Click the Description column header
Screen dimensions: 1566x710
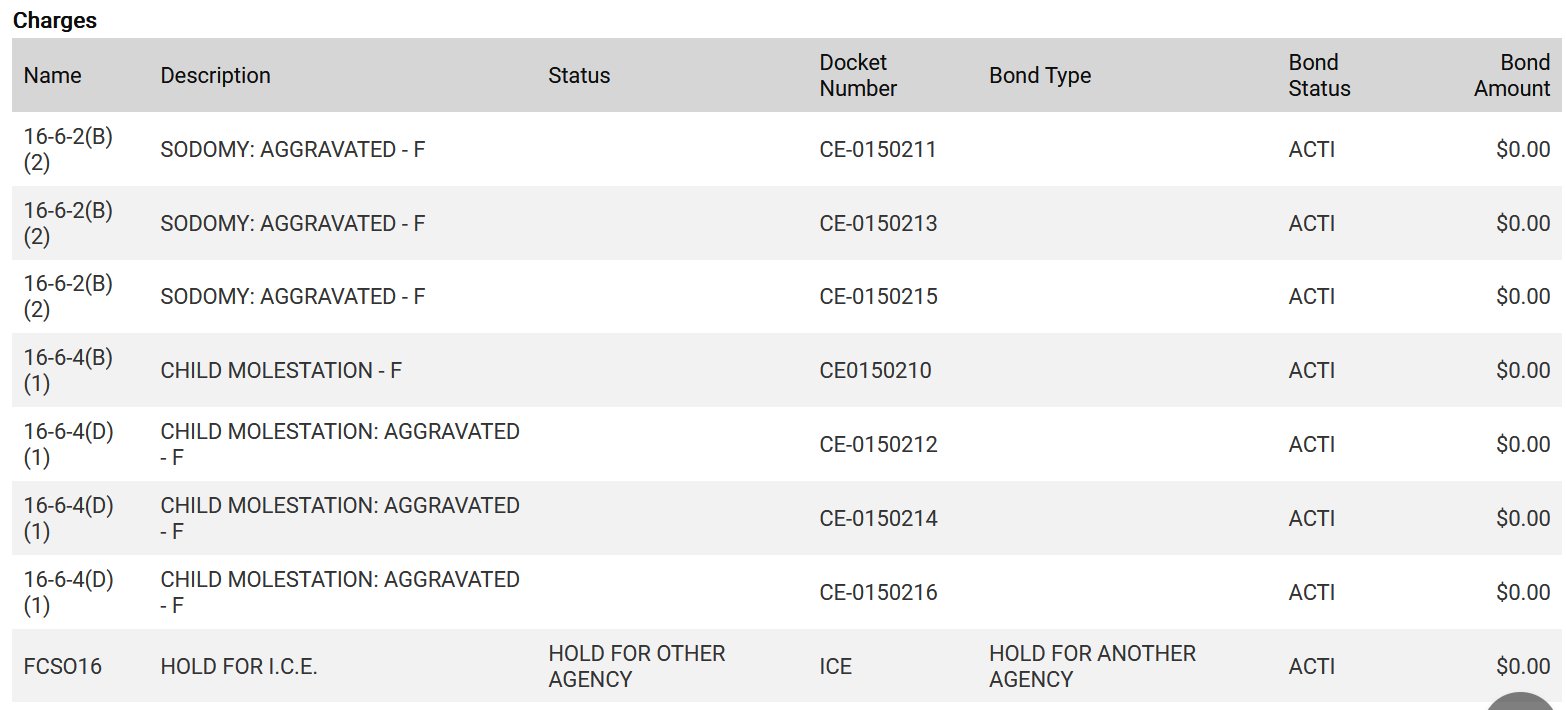[215, 75]
